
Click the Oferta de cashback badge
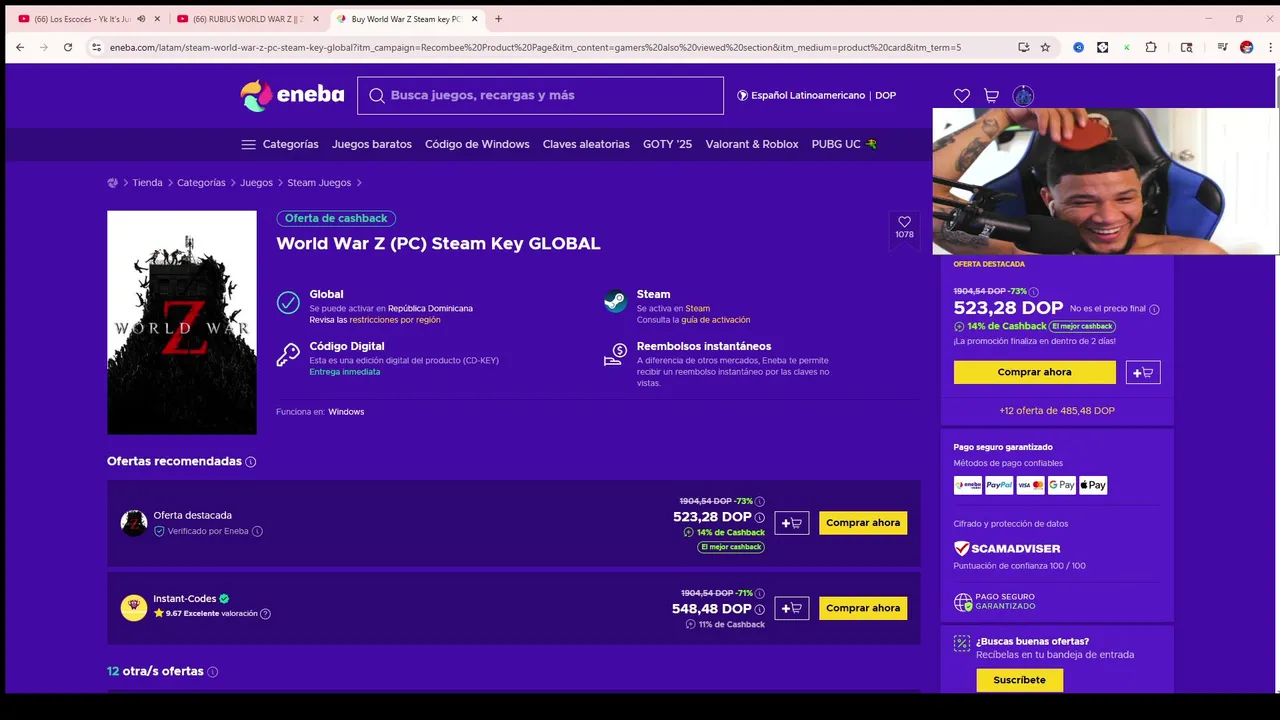(x=336, y=218)
